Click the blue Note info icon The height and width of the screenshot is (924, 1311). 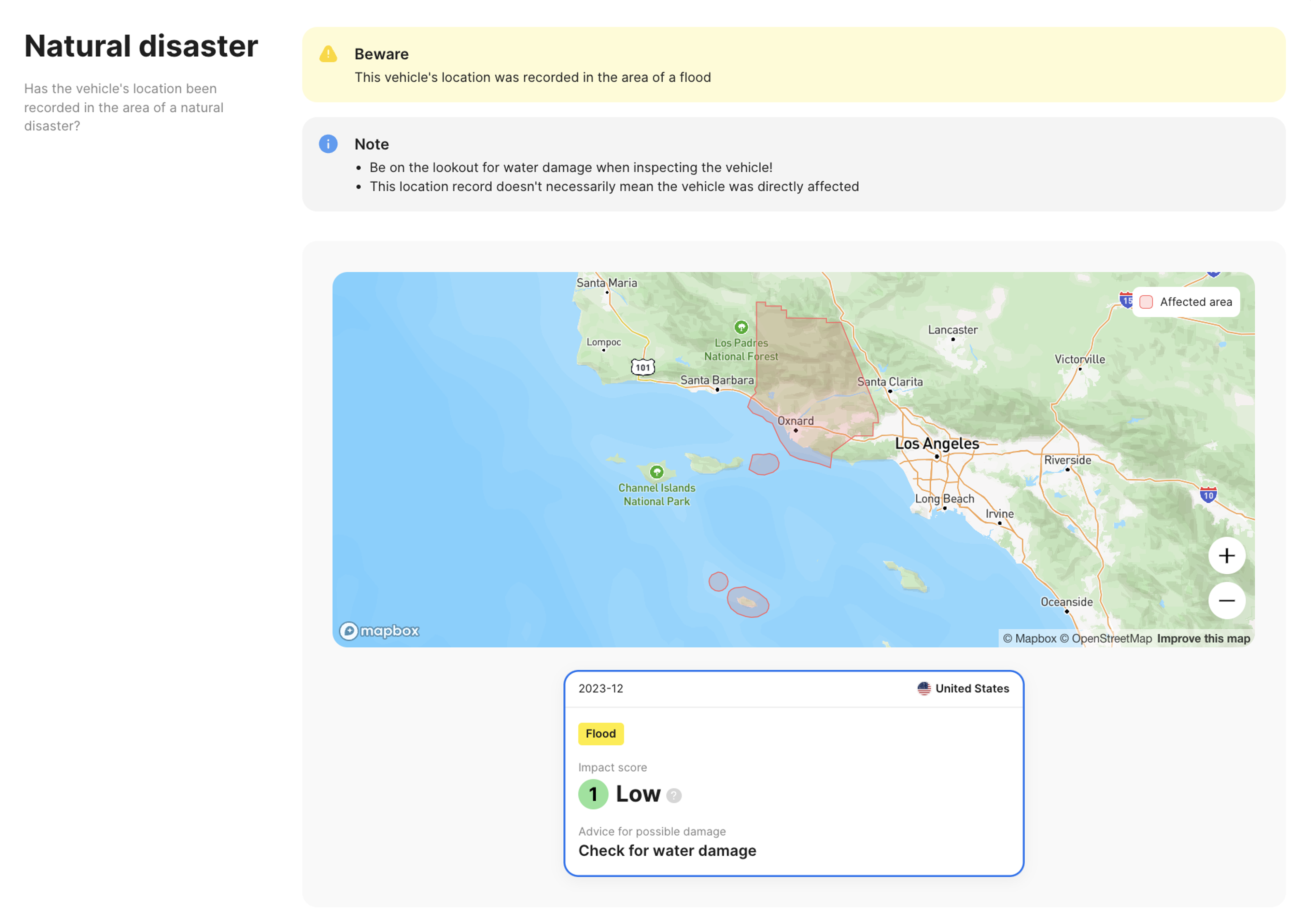tap(328, 144)
